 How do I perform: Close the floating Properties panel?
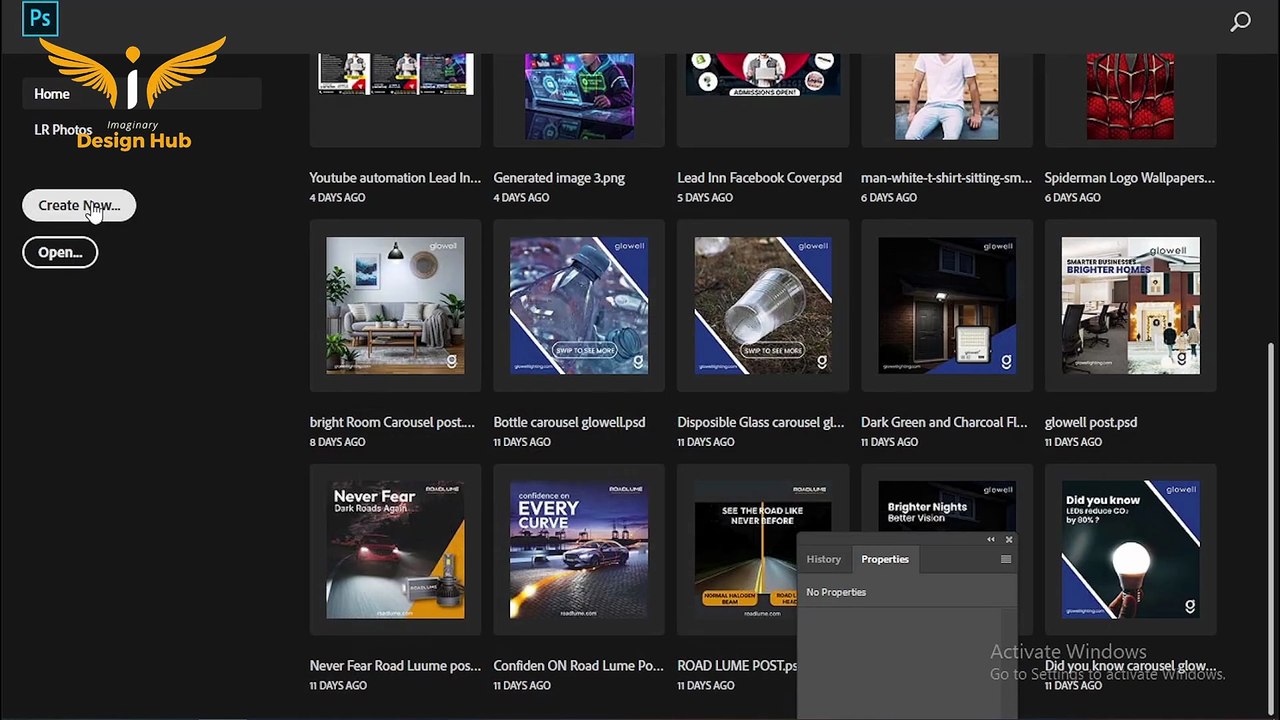click(1008, 540)
